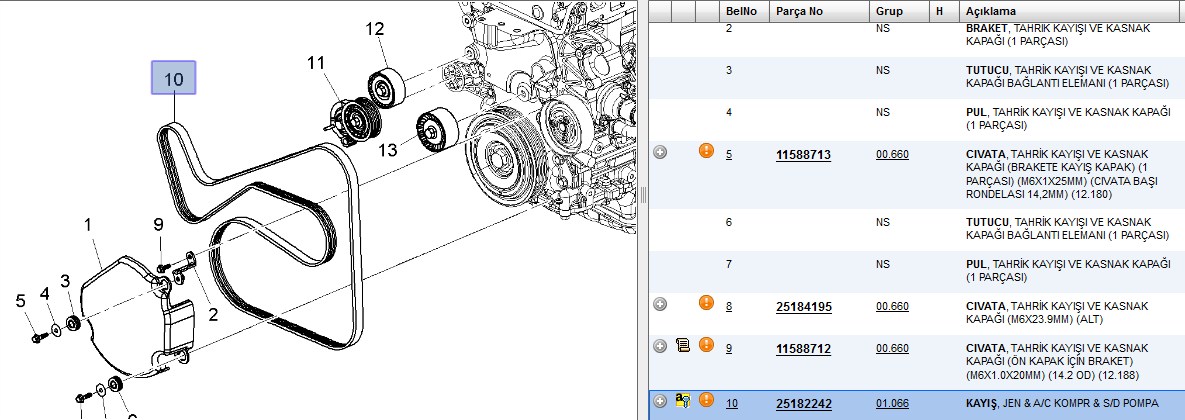Open group link 01.066
This screenshot has width=1185, height=420.
click(x=893, y=403)
